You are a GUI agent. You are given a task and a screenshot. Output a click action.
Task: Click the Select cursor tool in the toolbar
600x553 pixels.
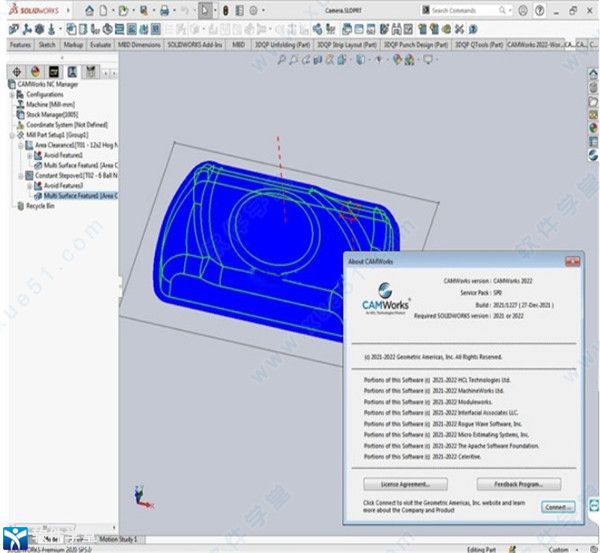205,10
